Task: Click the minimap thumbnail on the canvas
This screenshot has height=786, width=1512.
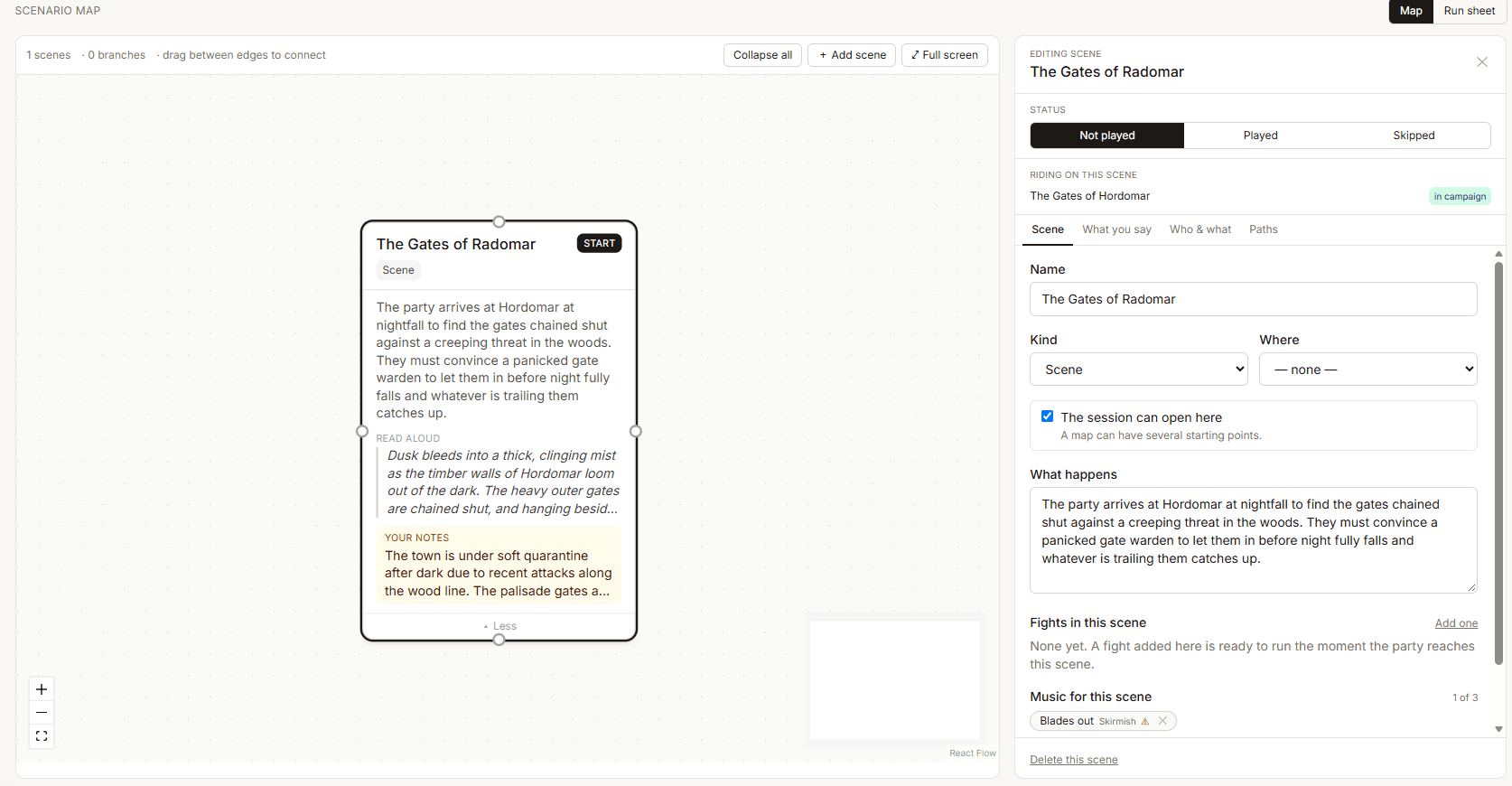Action: tap(895, 680)
